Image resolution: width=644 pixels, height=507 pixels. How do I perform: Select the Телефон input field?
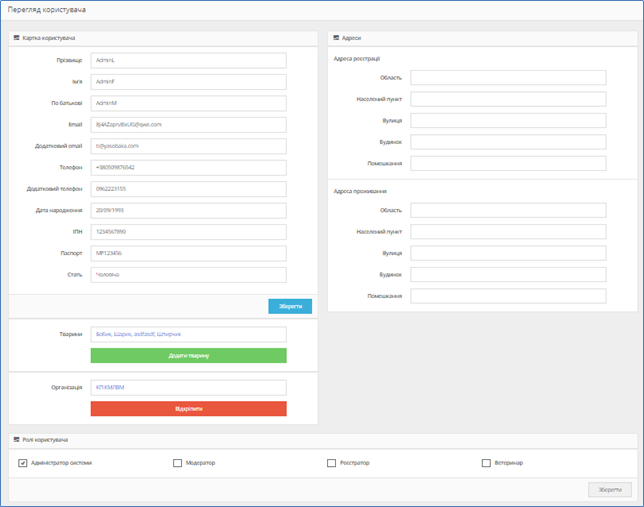(188, 168)
